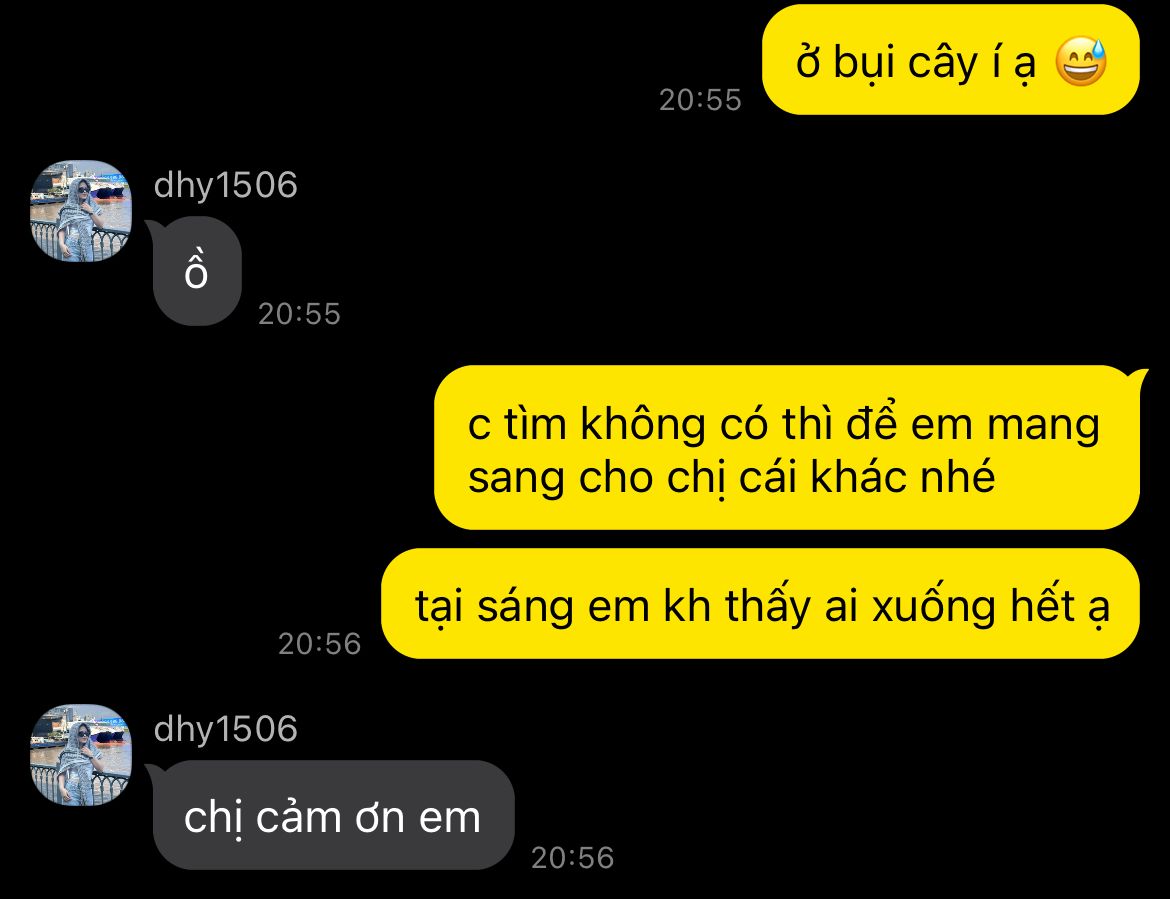Open the dhy1506 username above 'chị cảm ơn em'
The image size is (1170, 899).
click(x=225, y=729)
